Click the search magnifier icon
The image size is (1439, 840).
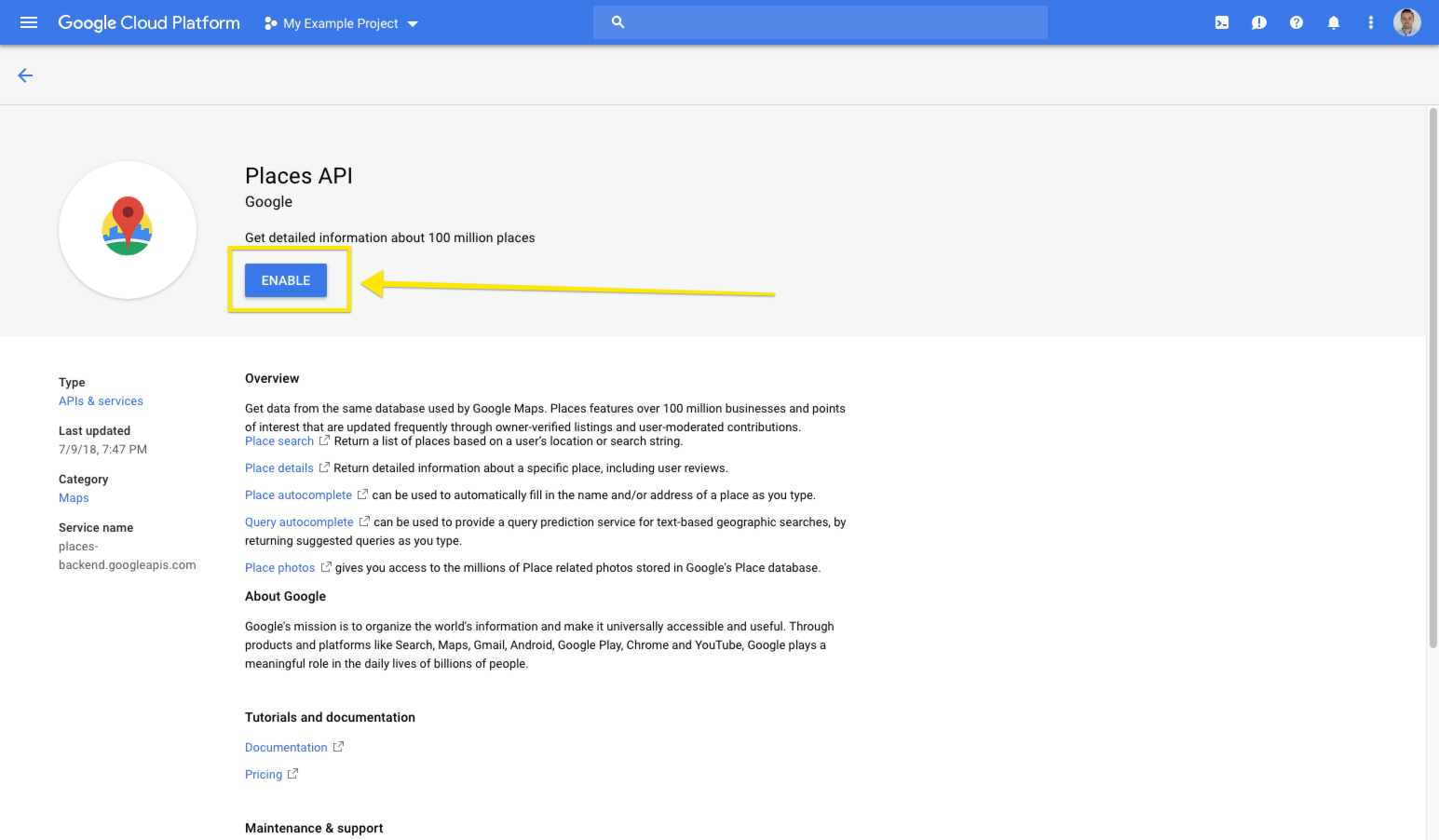coord(618,21)
